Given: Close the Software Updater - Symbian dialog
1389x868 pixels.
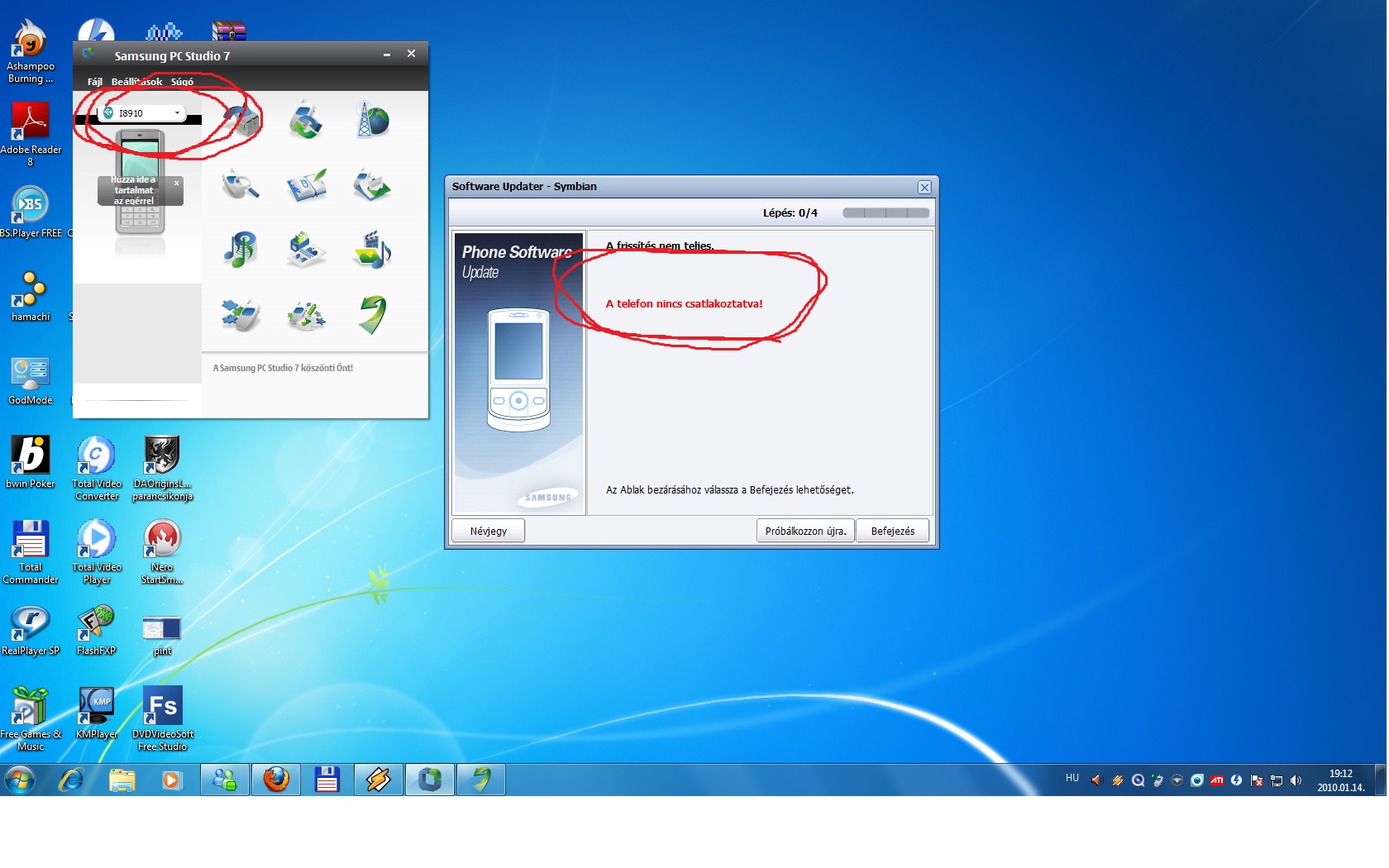Looking at the screenshot, I should click(x=924, y=188).
